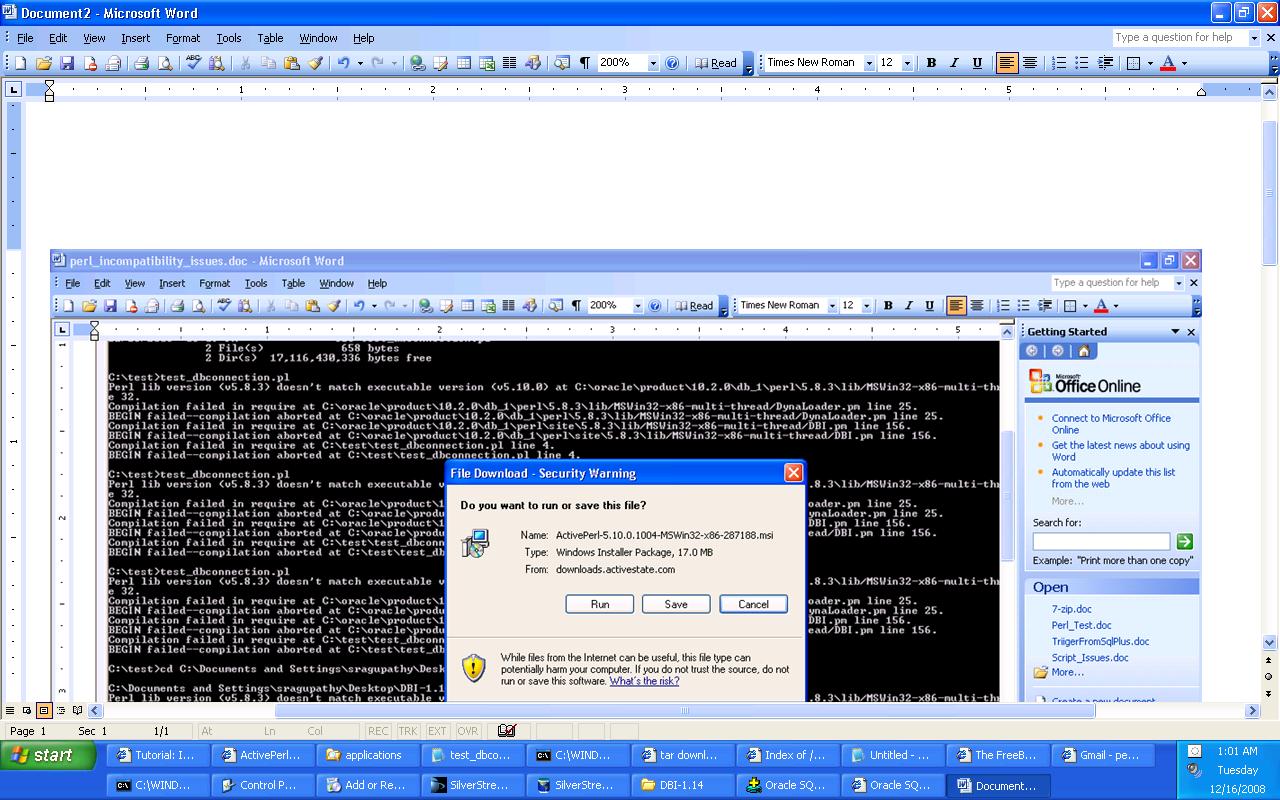Create a new blank document in Document2 toolbar

pyautogui.click(x=21, y=63)
